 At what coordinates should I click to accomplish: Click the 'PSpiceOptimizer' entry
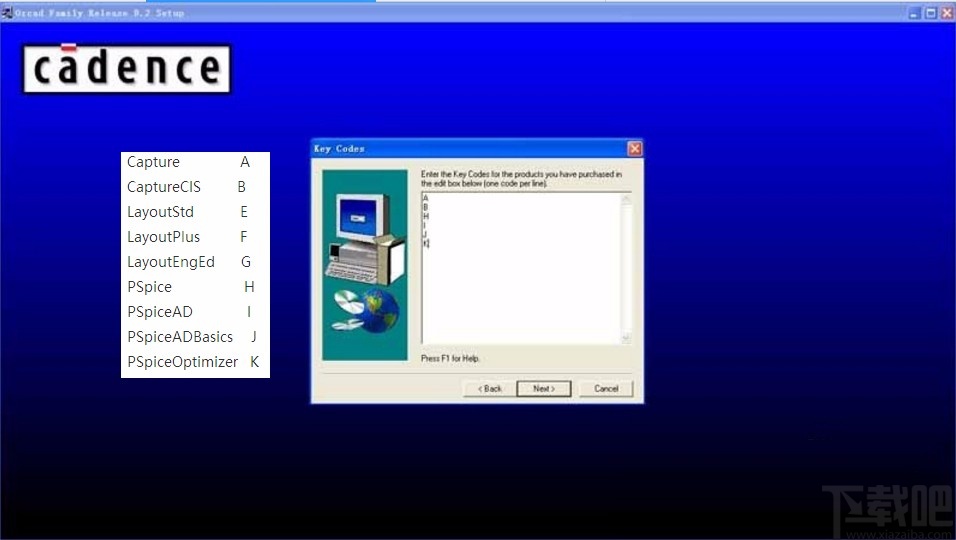click(182, 362)
